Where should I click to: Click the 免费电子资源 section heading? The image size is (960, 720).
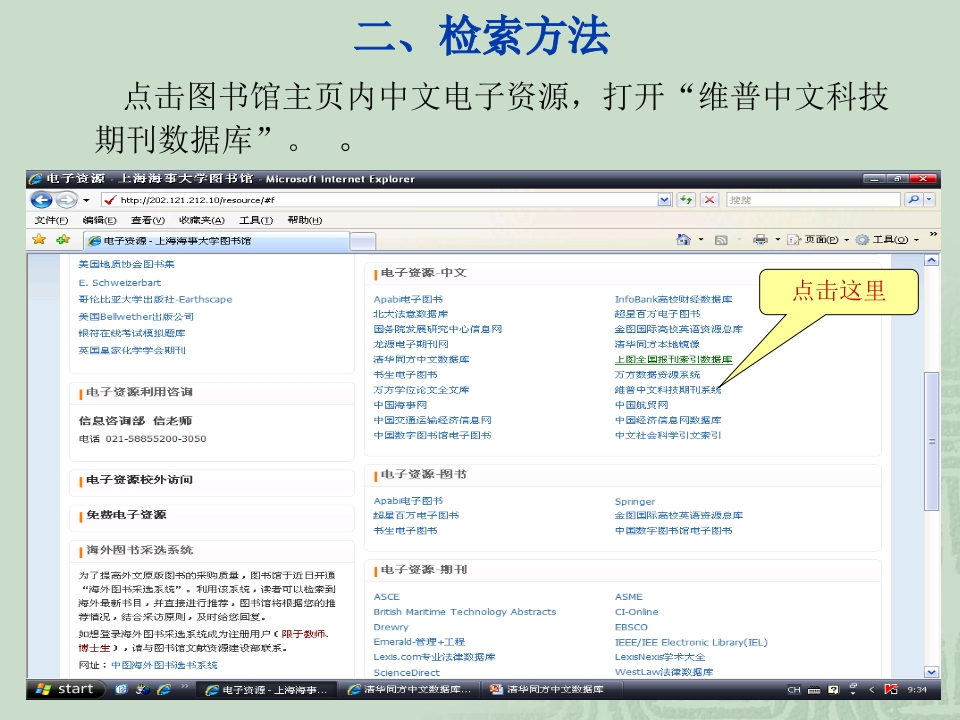[x=126, y=515]
